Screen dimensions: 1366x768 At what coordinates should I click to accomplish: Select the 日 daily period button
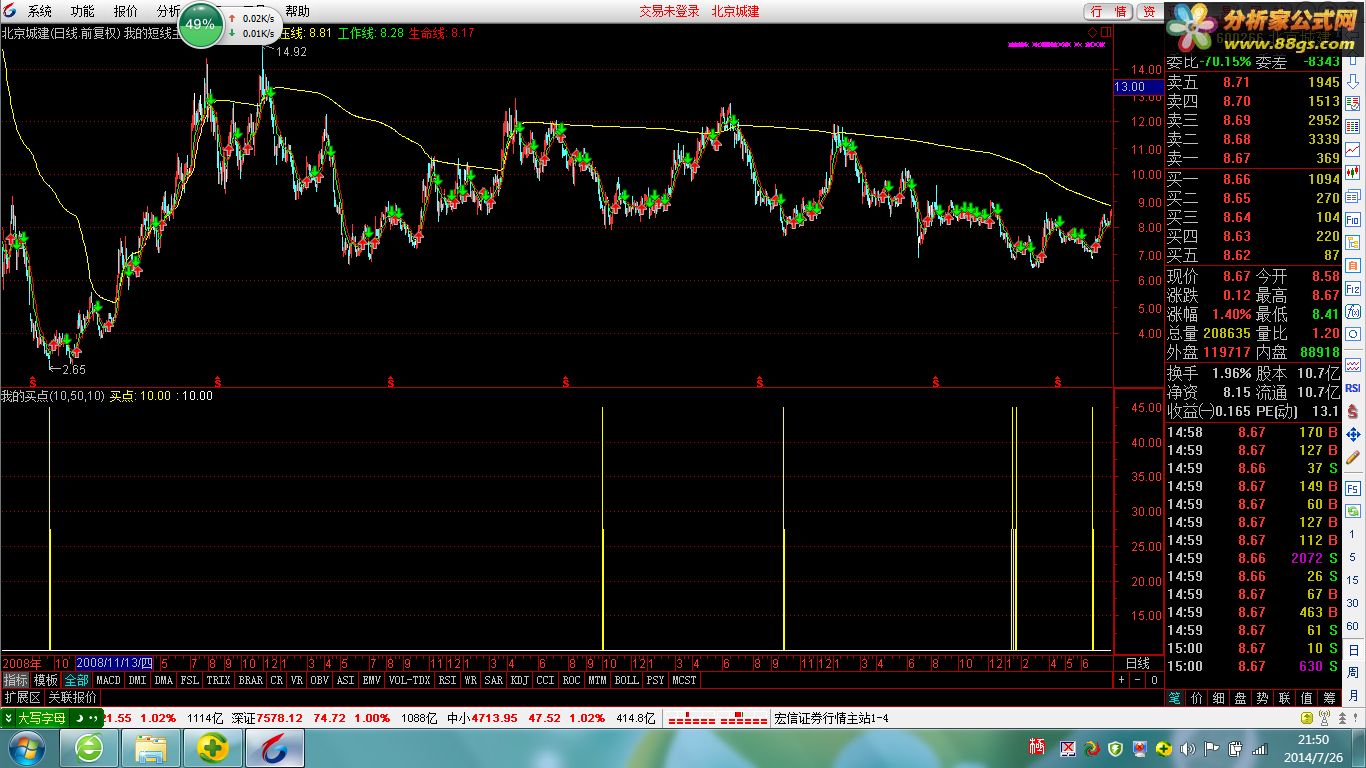coord(1353,649)
